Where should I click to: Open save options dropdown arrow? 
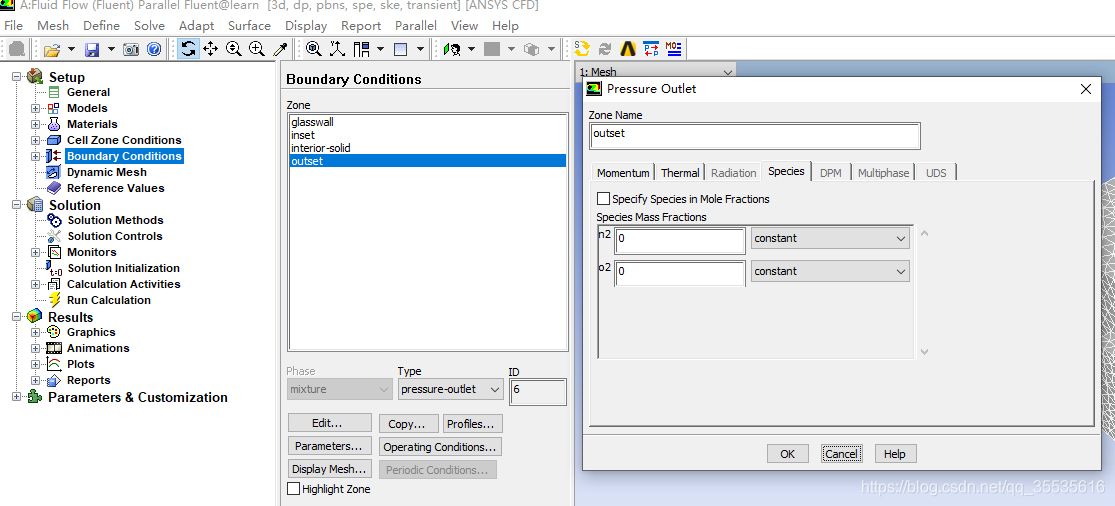(x=111, y=49)
